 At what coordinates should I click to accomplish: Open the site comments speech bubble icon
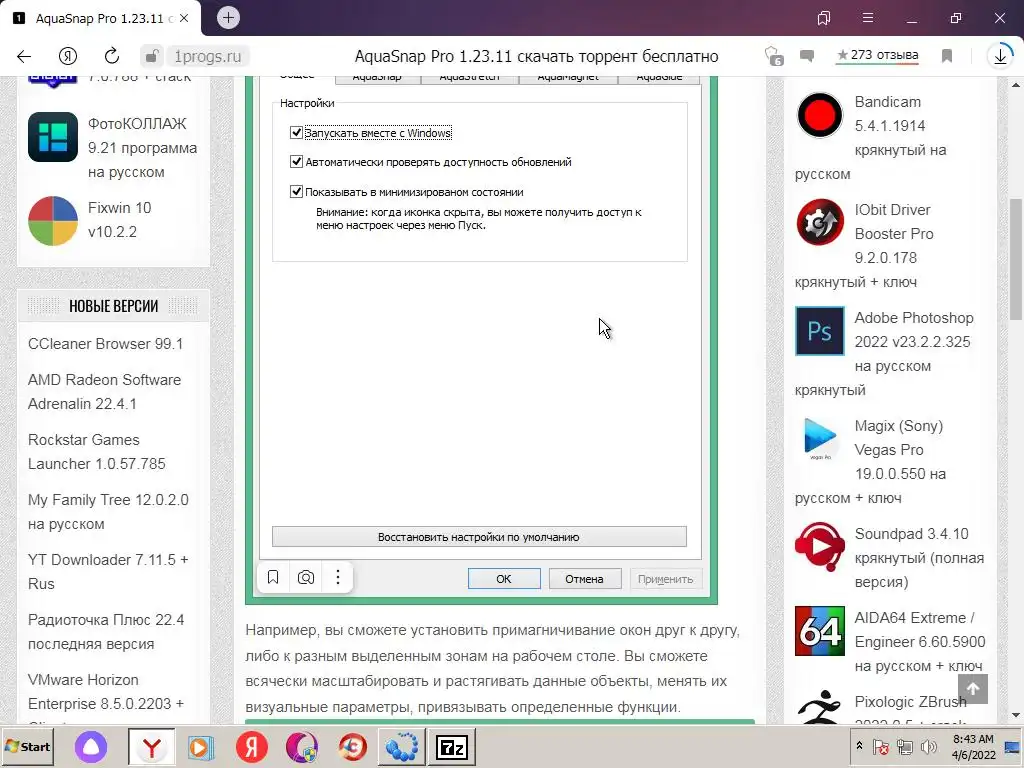pos(807,56)
